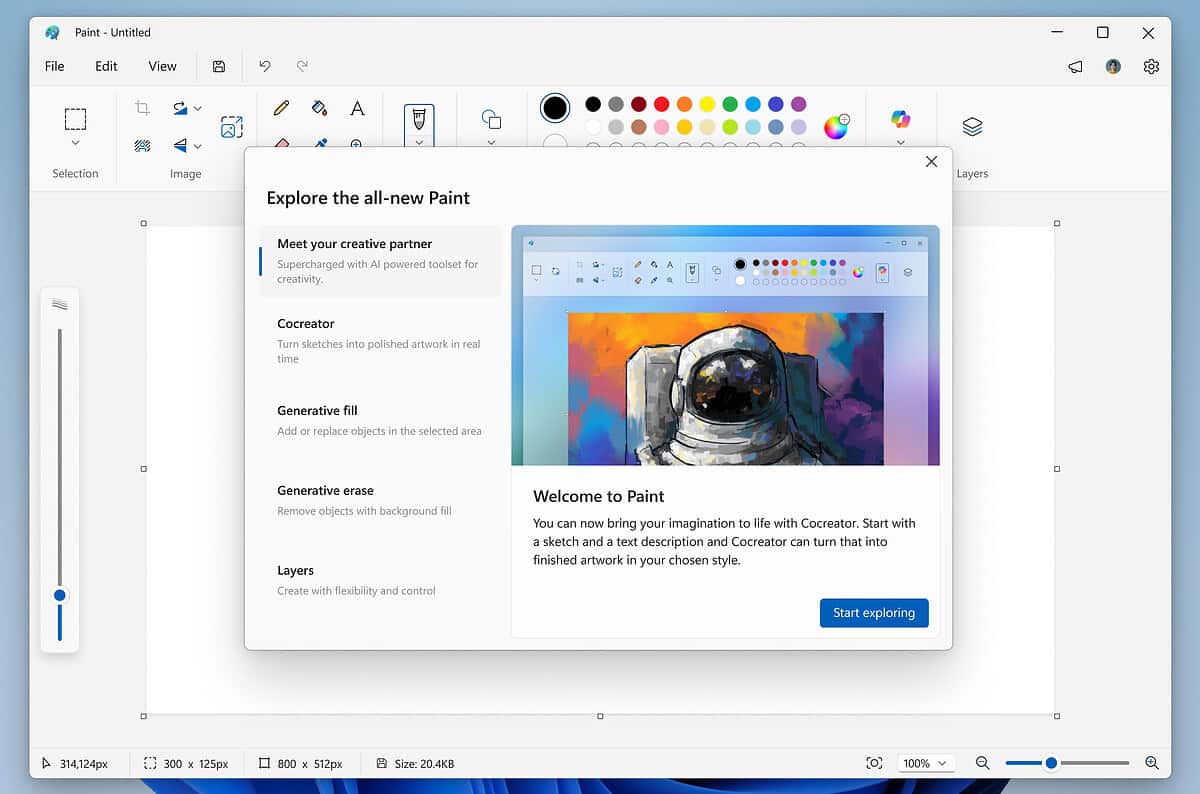Click the Save icon
Screen dimensions: 1200x794
(x=219, y=66)
